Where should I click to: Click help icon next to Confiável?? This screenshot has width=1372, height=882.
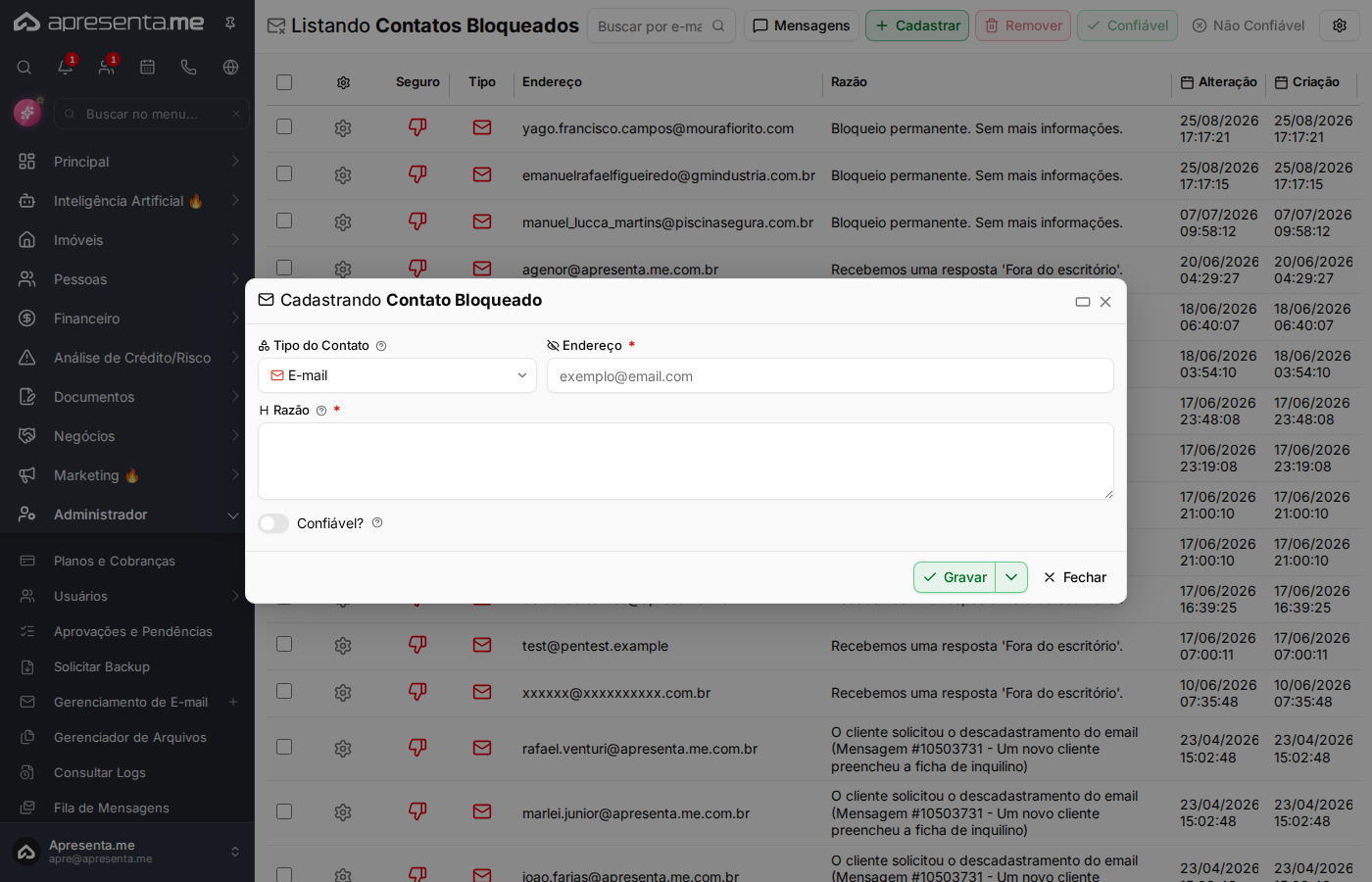[x=377, y=523]
